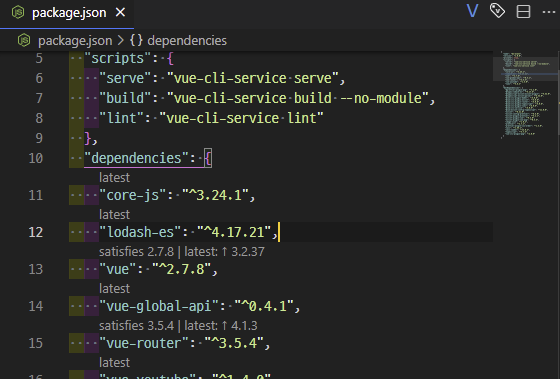The height and width of the screenshot is (379, 560).
Task: Click the "scripts" key text
Action: coord(118,58)
